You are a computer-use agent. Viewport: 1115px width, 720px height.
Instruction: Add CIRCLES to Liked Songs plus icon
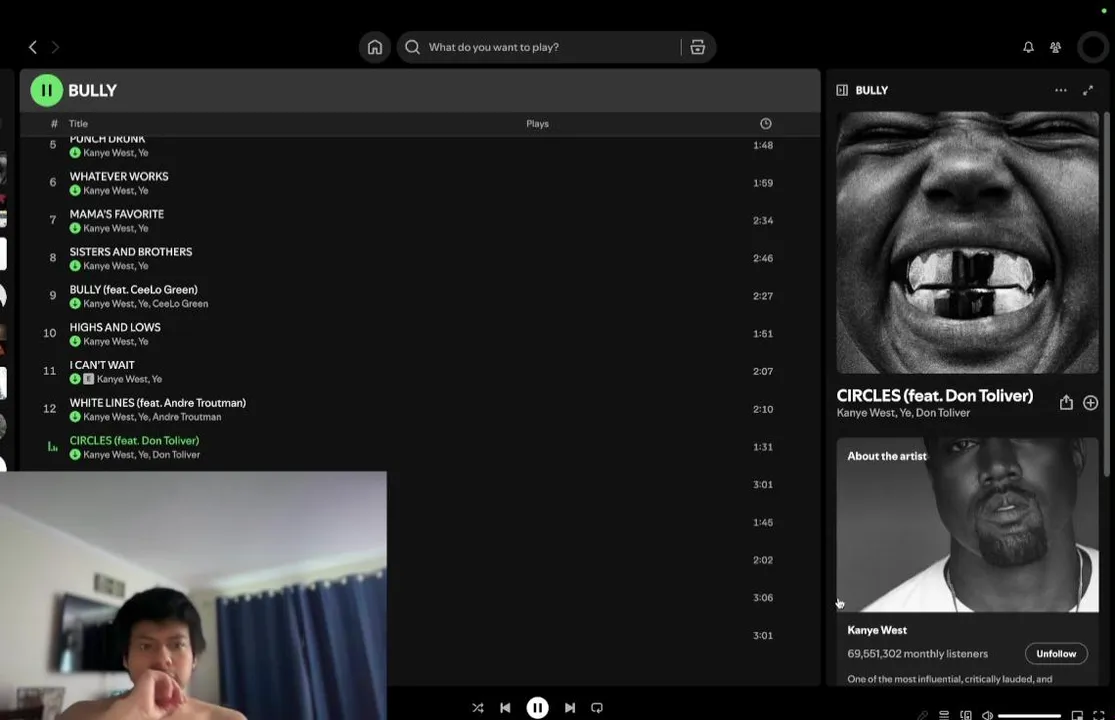pyautogui.click(x=1090, y=403)
